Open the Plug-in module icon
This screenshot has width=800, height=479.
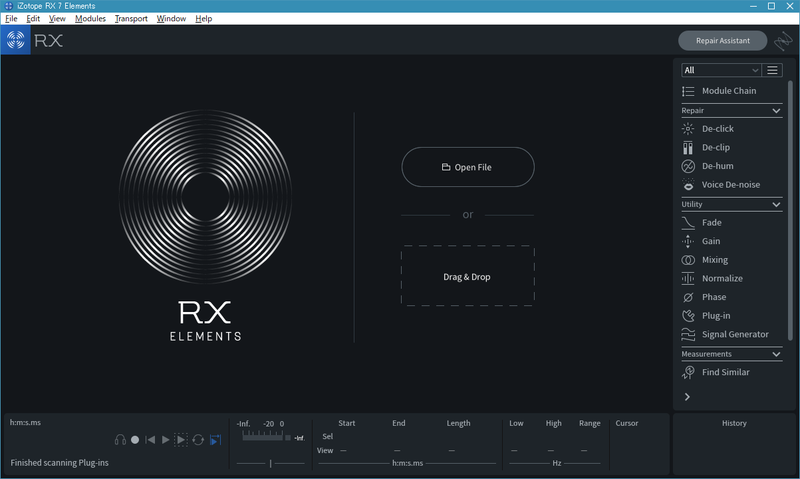tap(688, 316)
